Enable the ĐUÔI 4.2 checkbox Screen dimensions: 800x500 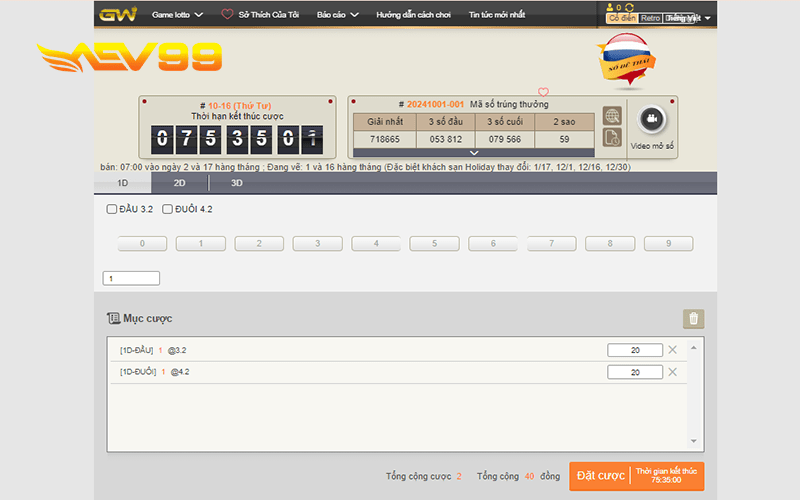[167, 209]
